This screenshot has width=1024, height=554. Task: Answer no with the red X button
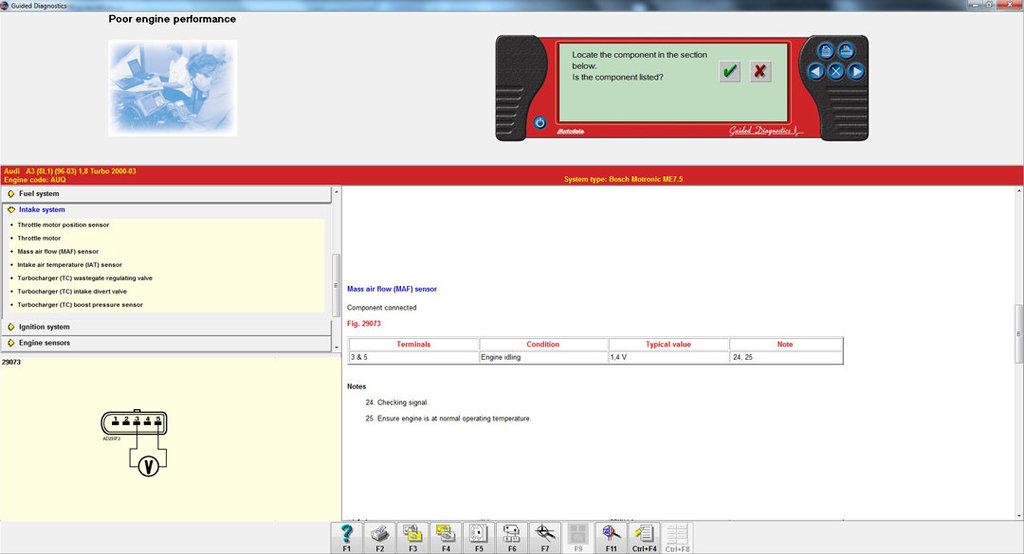point(760,71)
